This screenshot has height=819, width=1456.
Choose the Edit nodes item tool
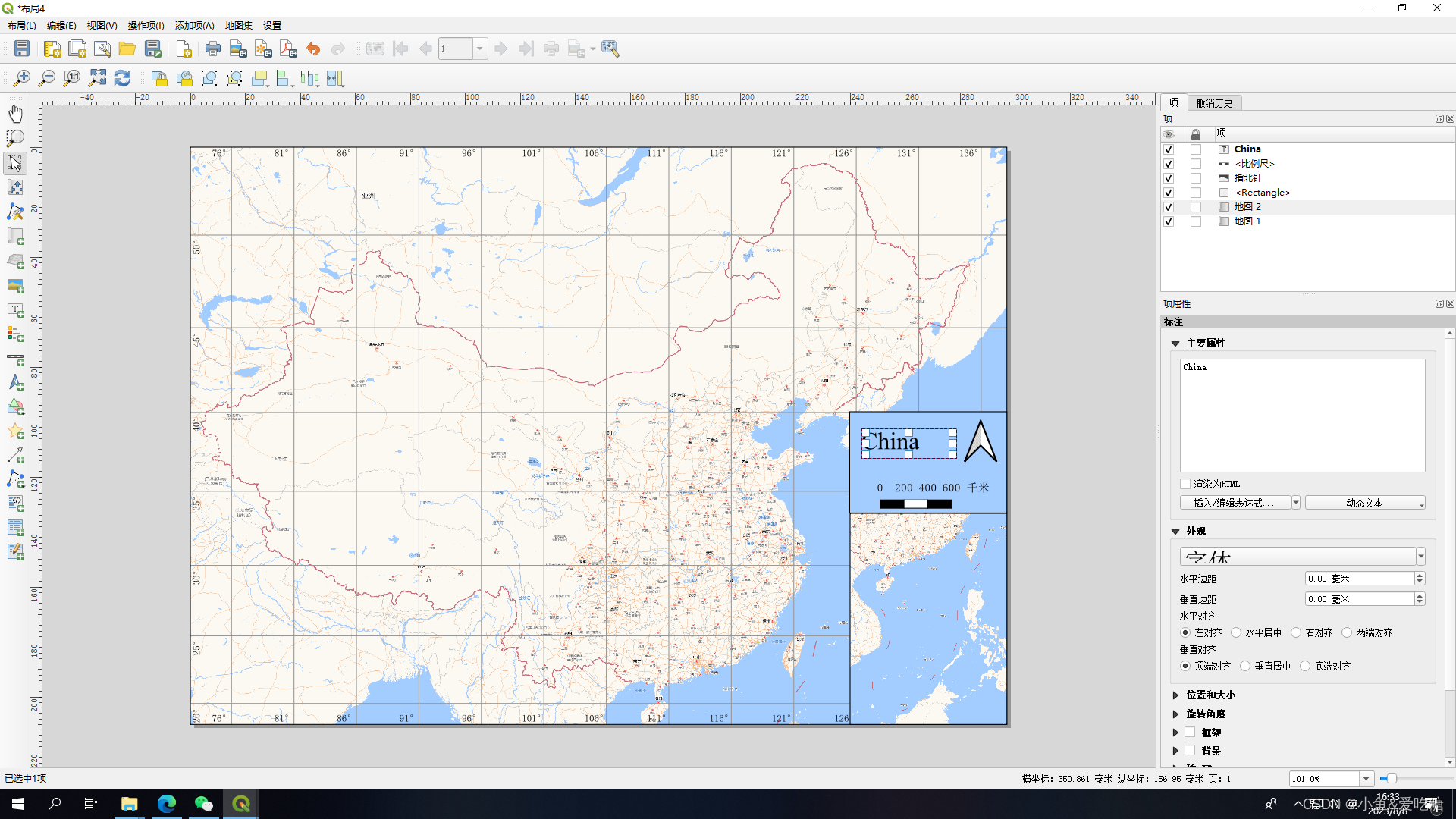pos(15,212)
